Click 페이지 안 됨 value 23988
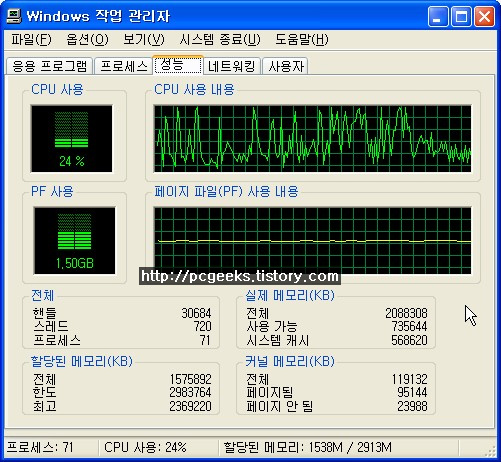The height and width of the screenshot is (462, 501). point(412,406)
